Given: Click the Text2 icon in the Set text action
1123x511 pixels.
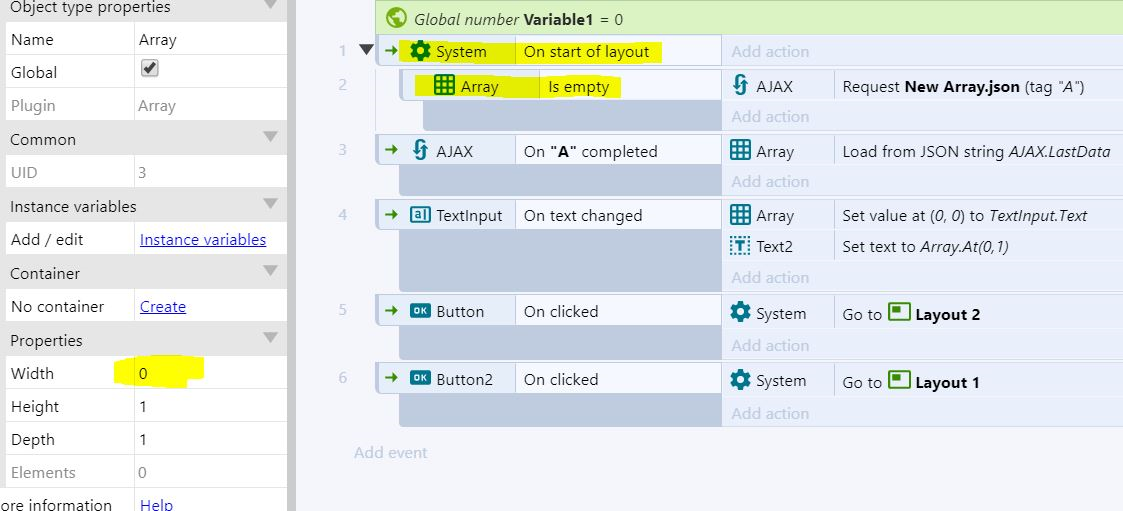Looking at the screenshot, I should click(x=741, y=246).
